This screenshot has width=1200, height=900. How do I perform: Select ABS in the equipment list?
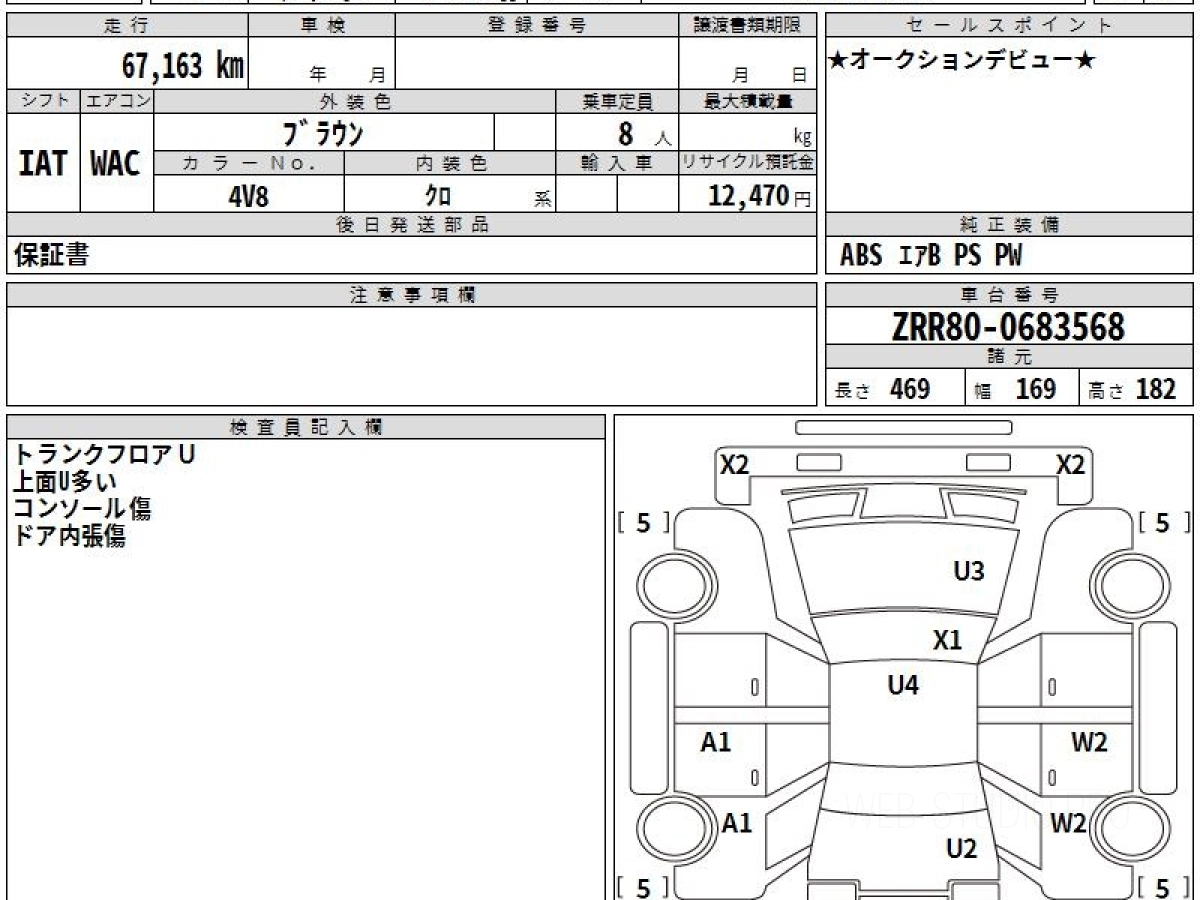tap(861, 256)
